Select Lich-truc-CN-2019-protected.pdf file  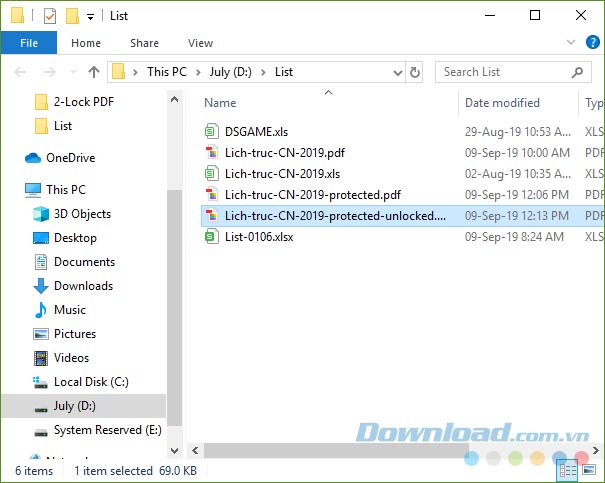coord(313,195)
